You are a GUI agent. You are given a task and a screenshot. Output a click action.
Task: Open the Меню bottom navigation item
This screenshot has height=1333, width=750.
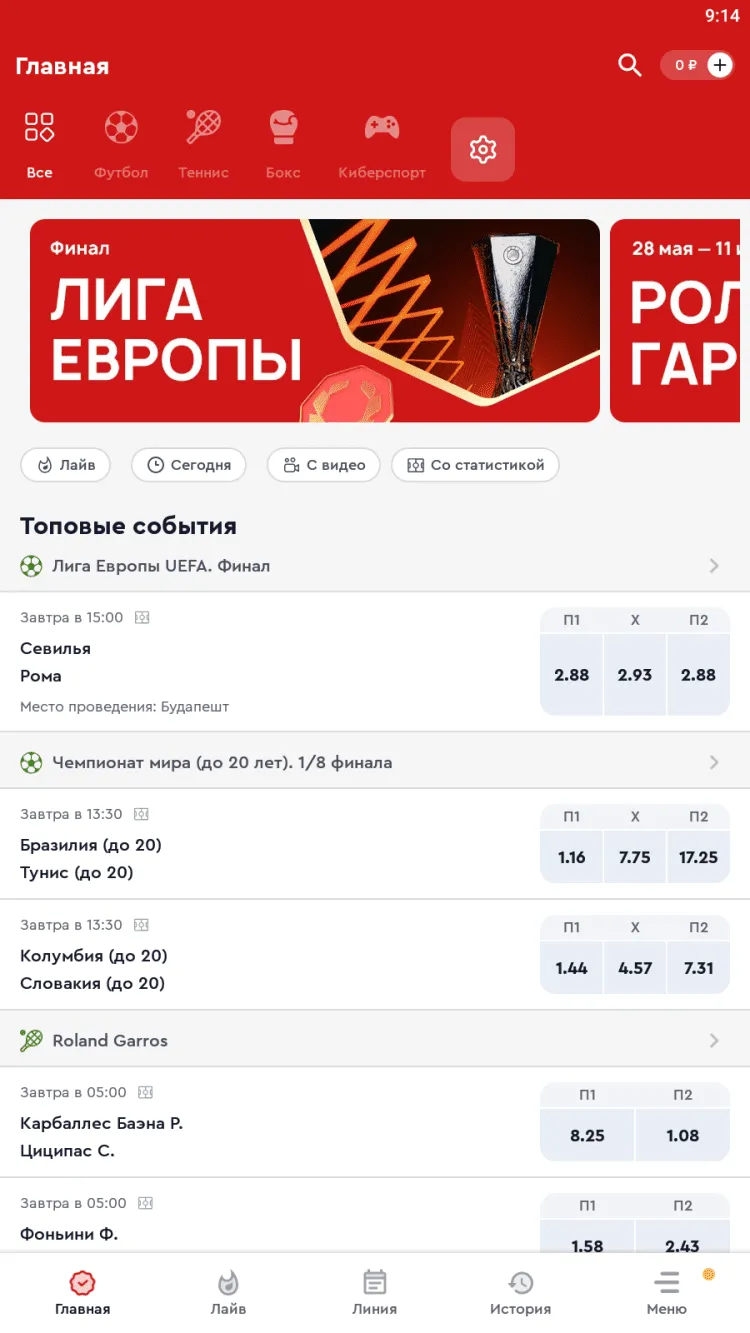point(666,1292)
